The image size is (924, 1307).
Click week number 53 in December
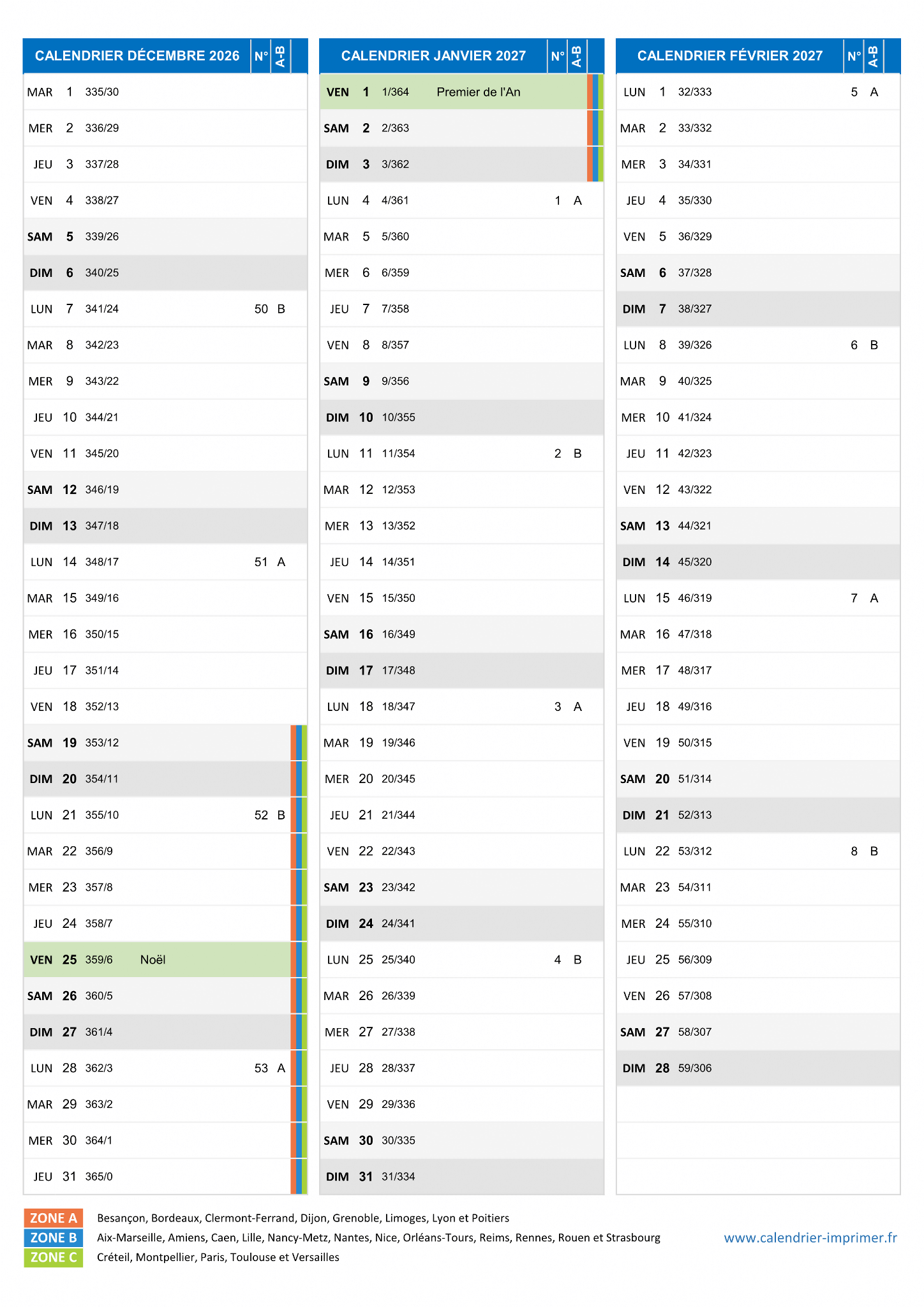tap(261, 1068)
